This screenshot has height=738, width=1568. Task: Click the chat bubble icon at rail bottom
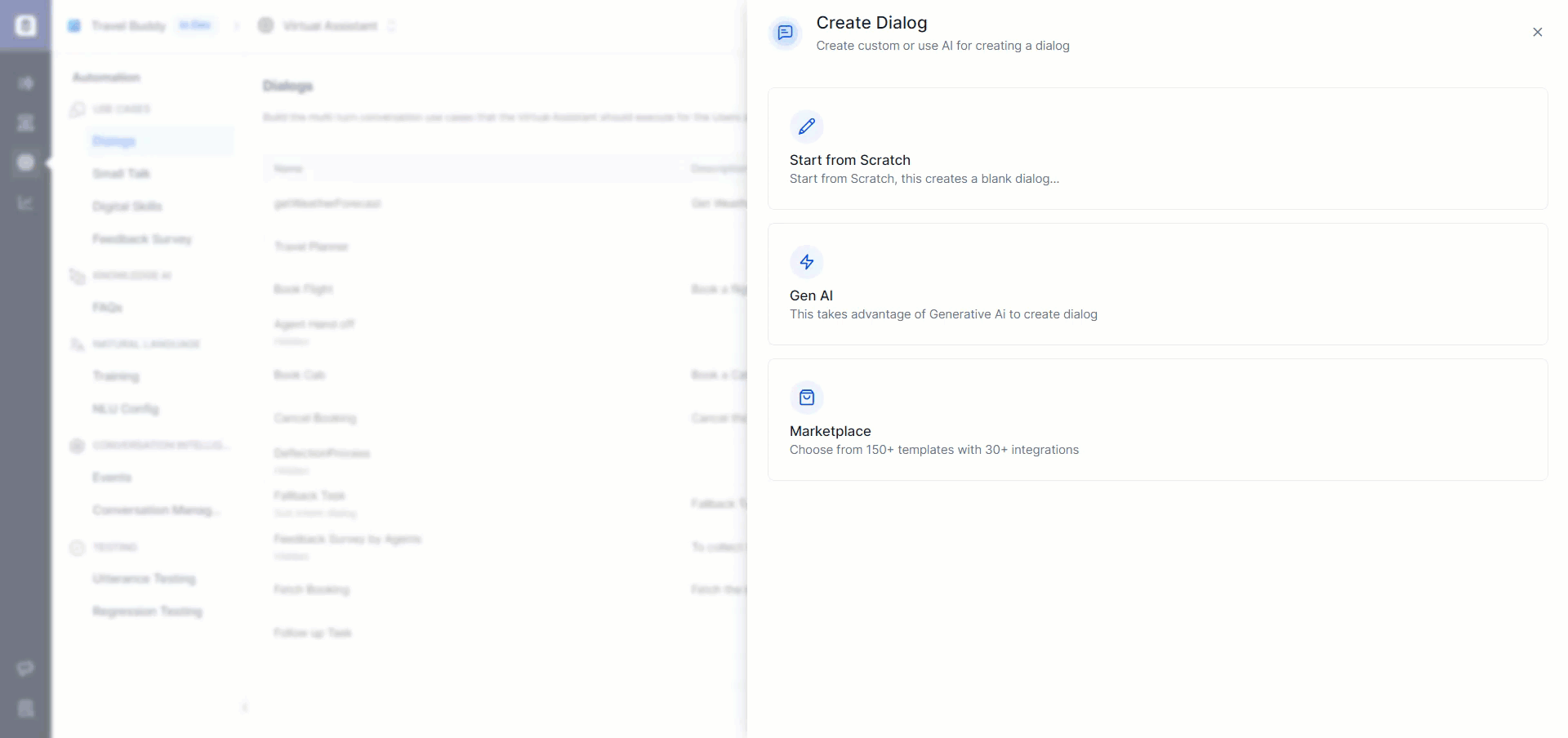click(25, 669)
